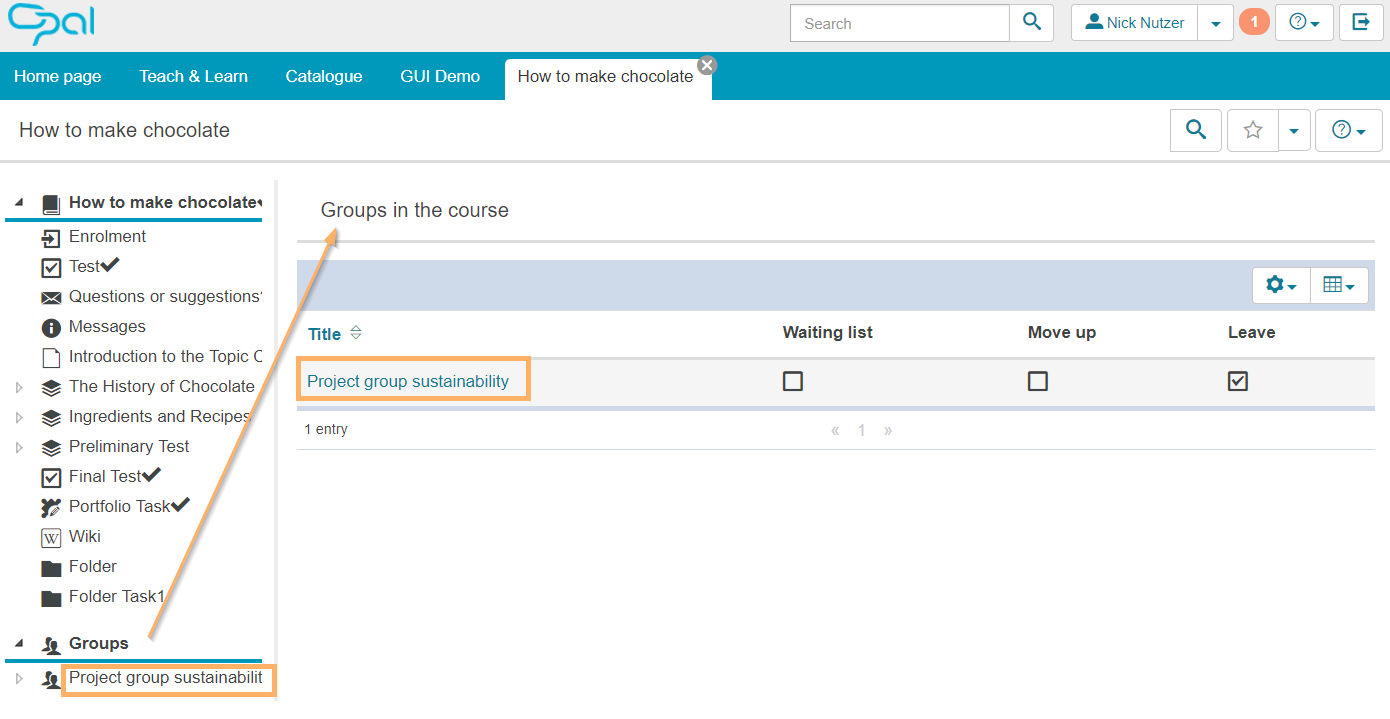
Task: Close the How to make chocolate tab
Action: coord(707,65)
